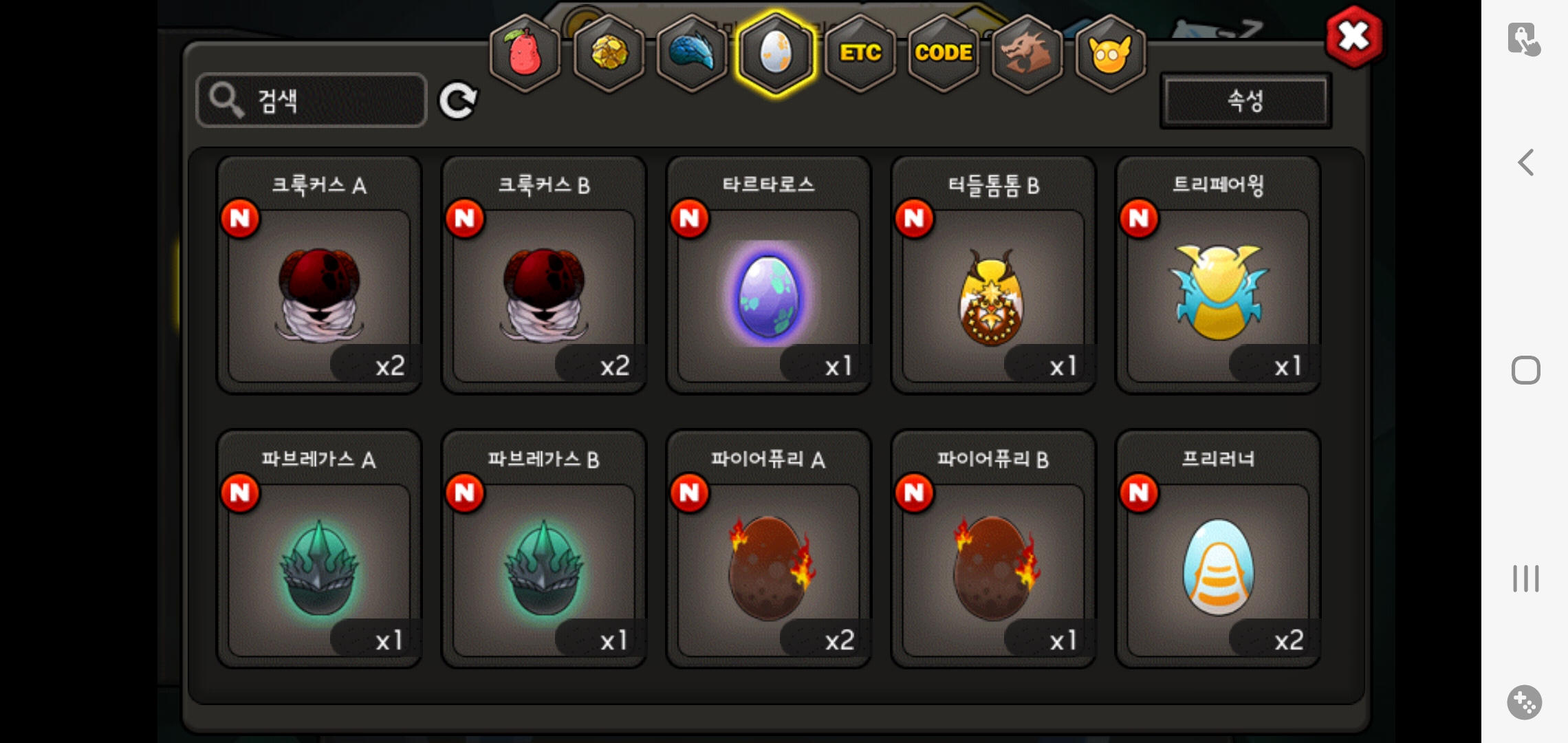The image size is (1568, 743).
Task: Focus the 검색 search field
Action: 312,100
